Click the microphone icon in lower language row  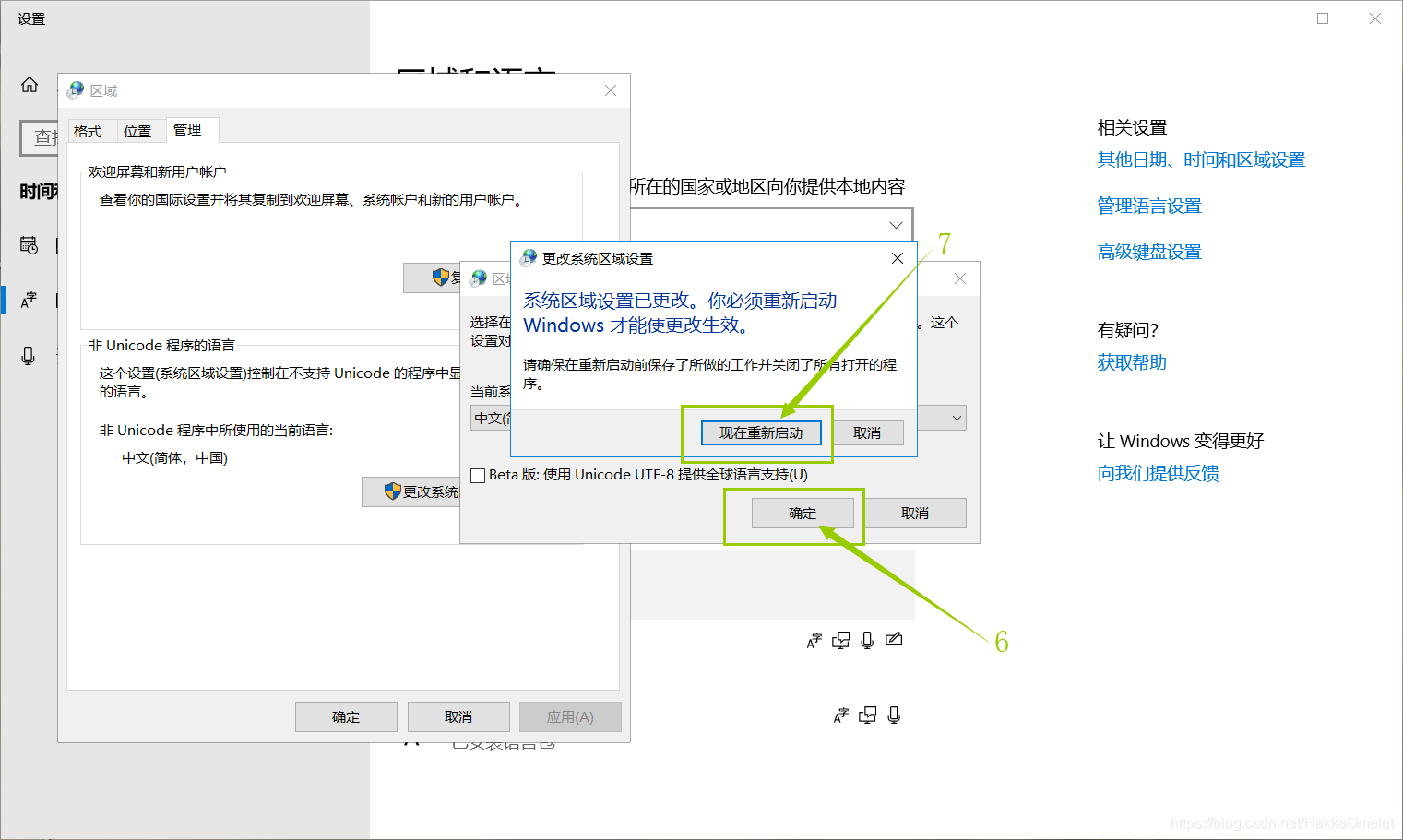(x=894, y=715)
